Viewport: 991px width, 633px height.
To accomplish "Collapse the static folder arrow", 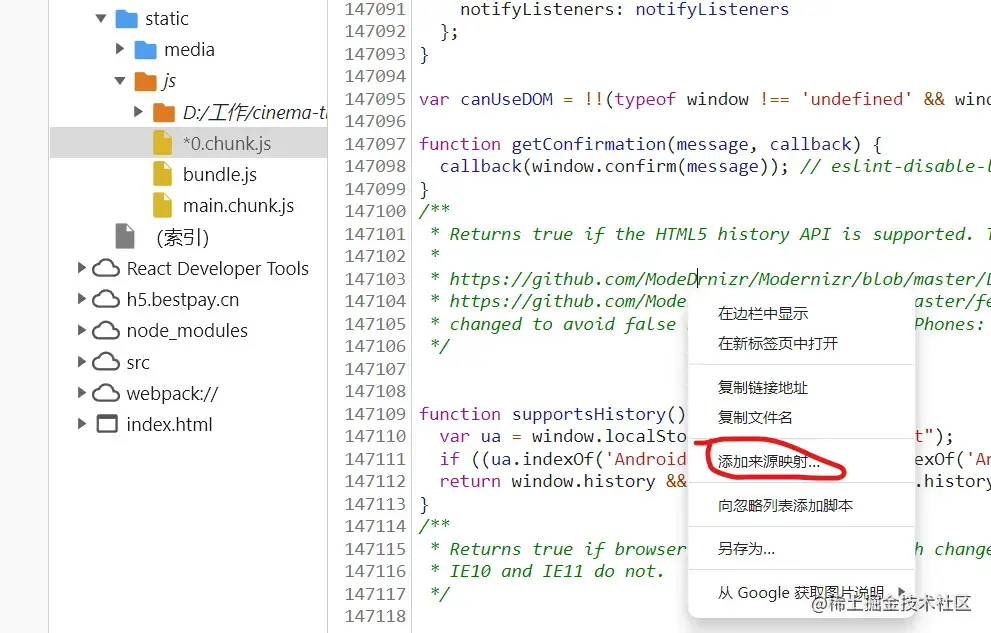I will [101, 18].
